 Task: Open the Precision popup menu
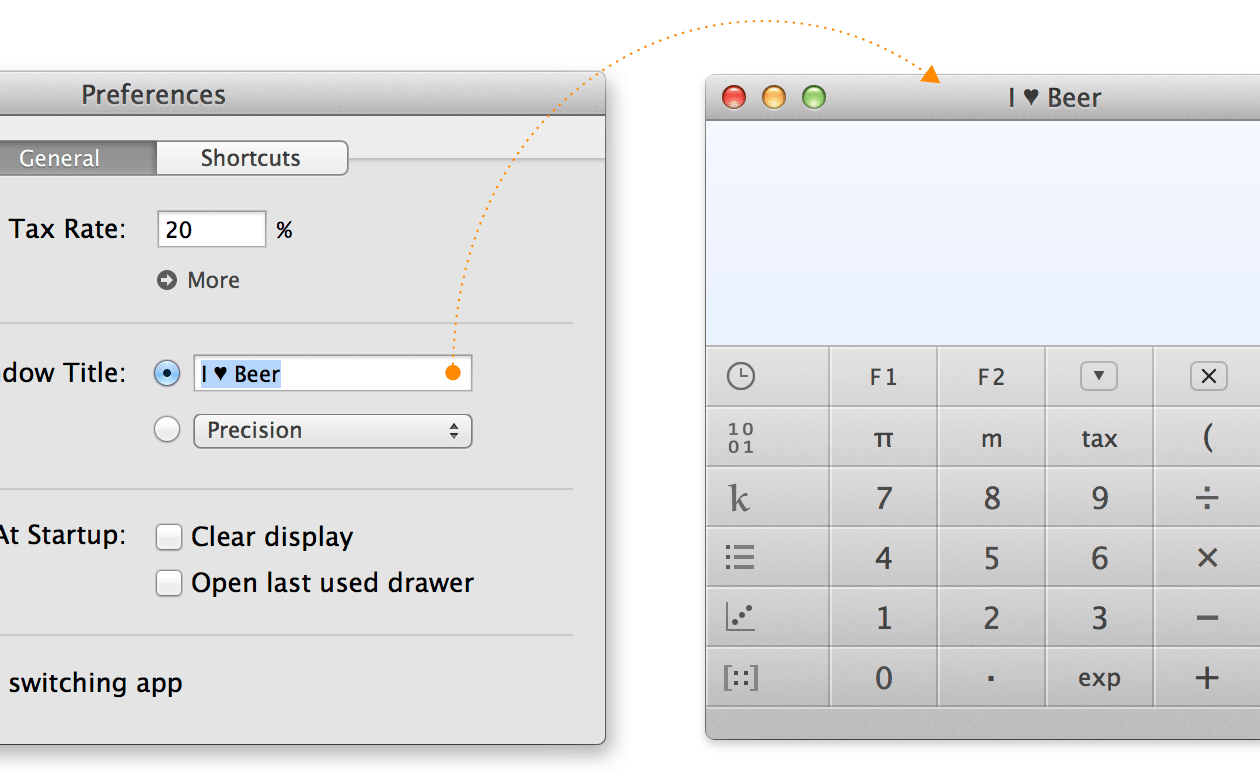click(x=332, y=431)
